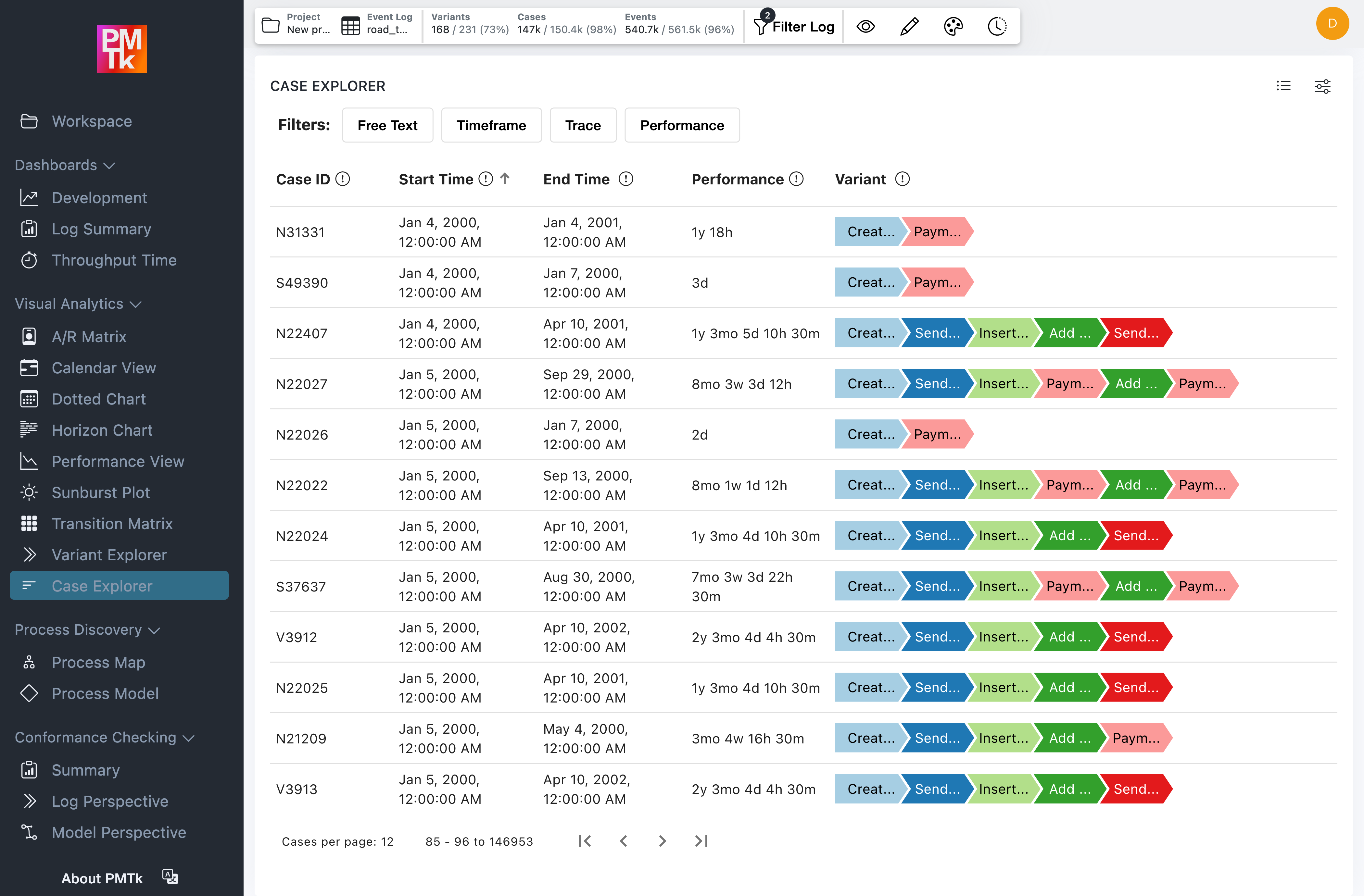Select the pencil edit icon in the toolbar
Image resolution: width=1364 pixels, height=896 pixels.
point(910,26)
